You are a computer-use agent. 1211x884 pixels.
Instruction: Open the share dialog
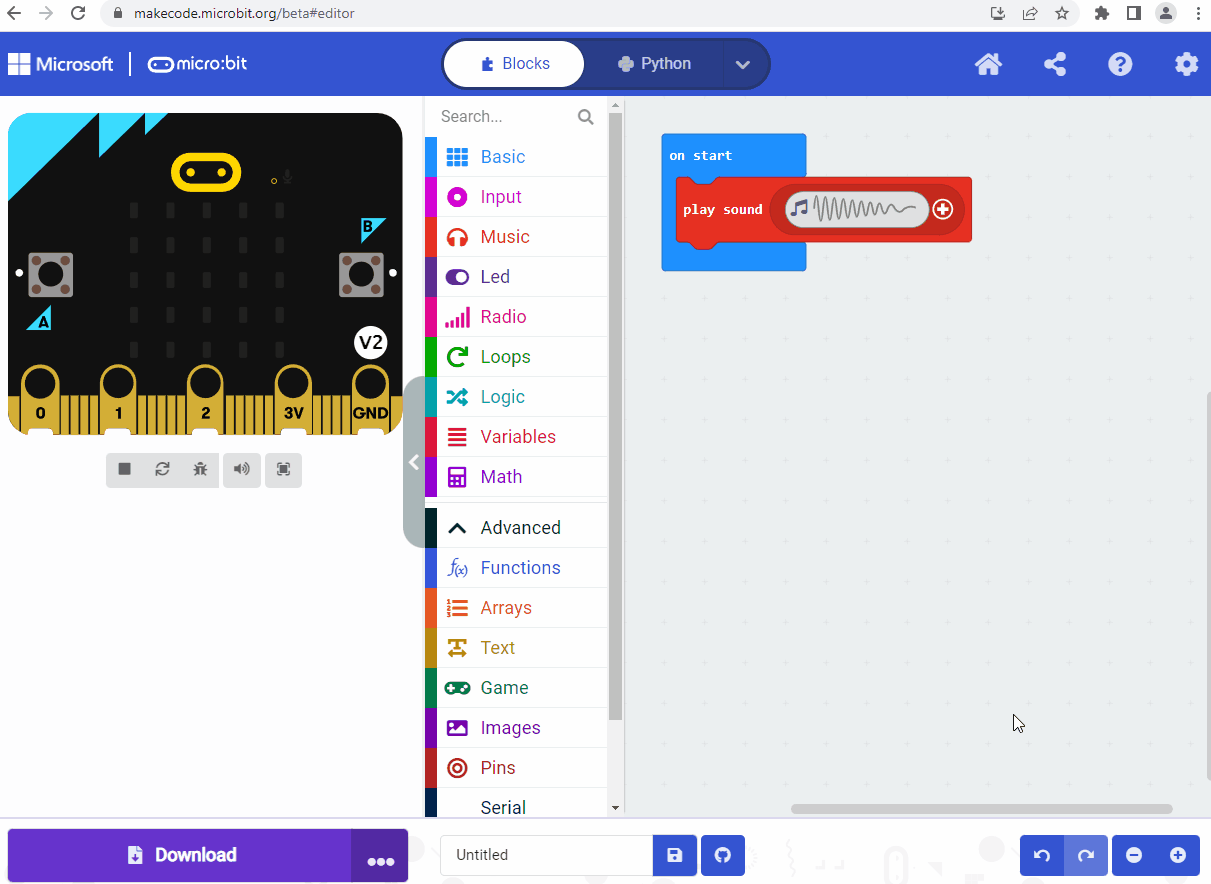coord(1054,63)
